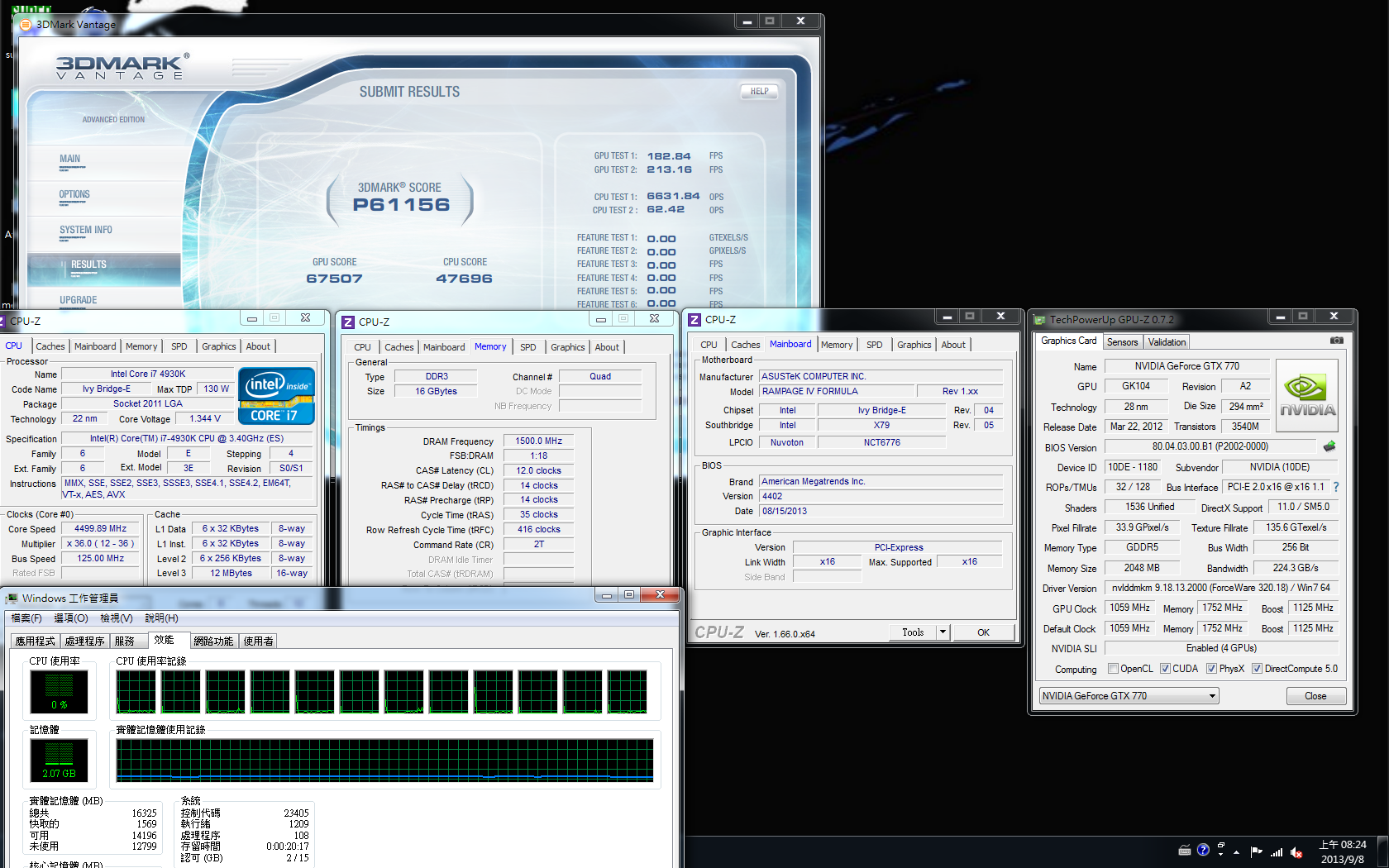This screenshot has height=868, width=1389.
Task: Open the 選項(O) menu in Task Manager
Action: click(71, 618)
